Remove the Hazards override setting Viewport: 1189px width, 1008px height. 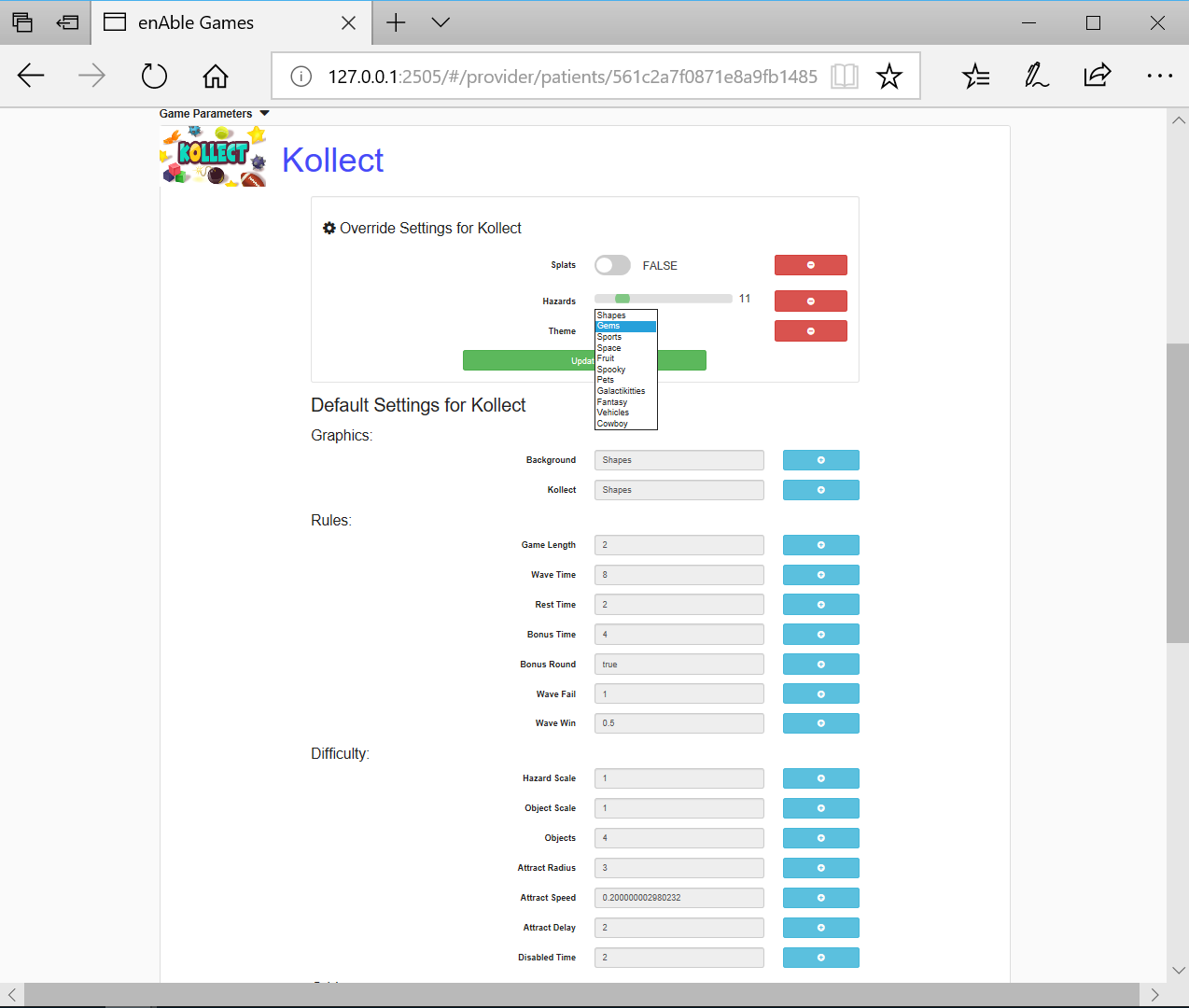pyautogui.click(x=811, y=301)
